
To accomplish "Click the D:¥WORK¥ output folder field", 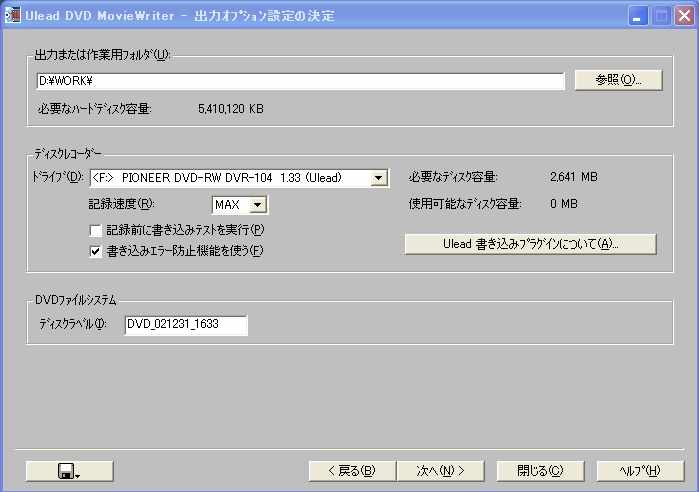I will pos(300,81).
